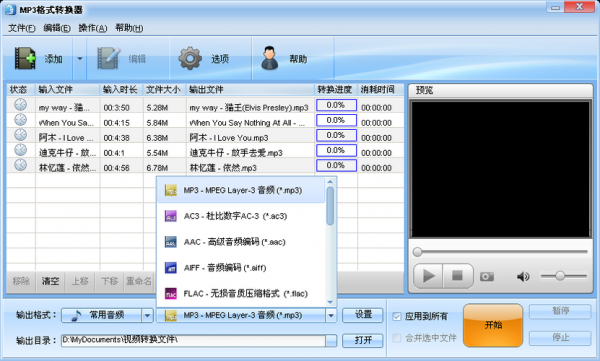Click the app icon in title bar

[10, 10]
